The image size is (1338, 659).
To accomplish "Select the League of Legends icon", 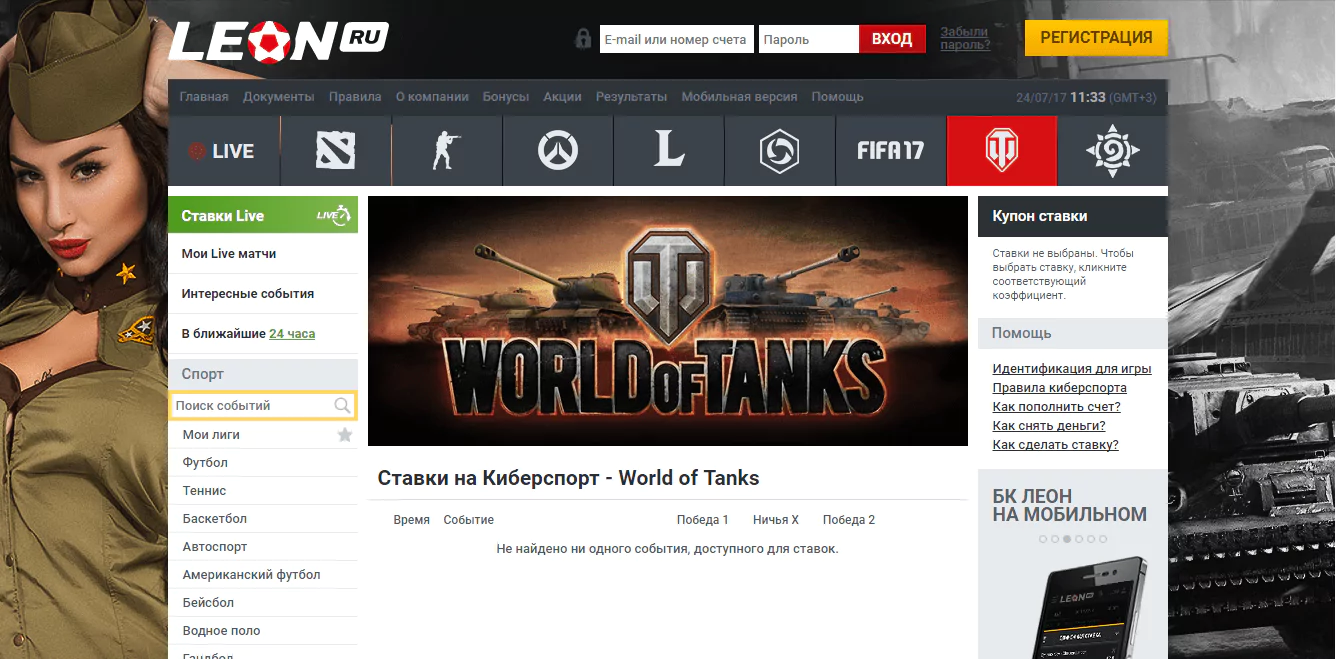I will [x=669, y=151].
